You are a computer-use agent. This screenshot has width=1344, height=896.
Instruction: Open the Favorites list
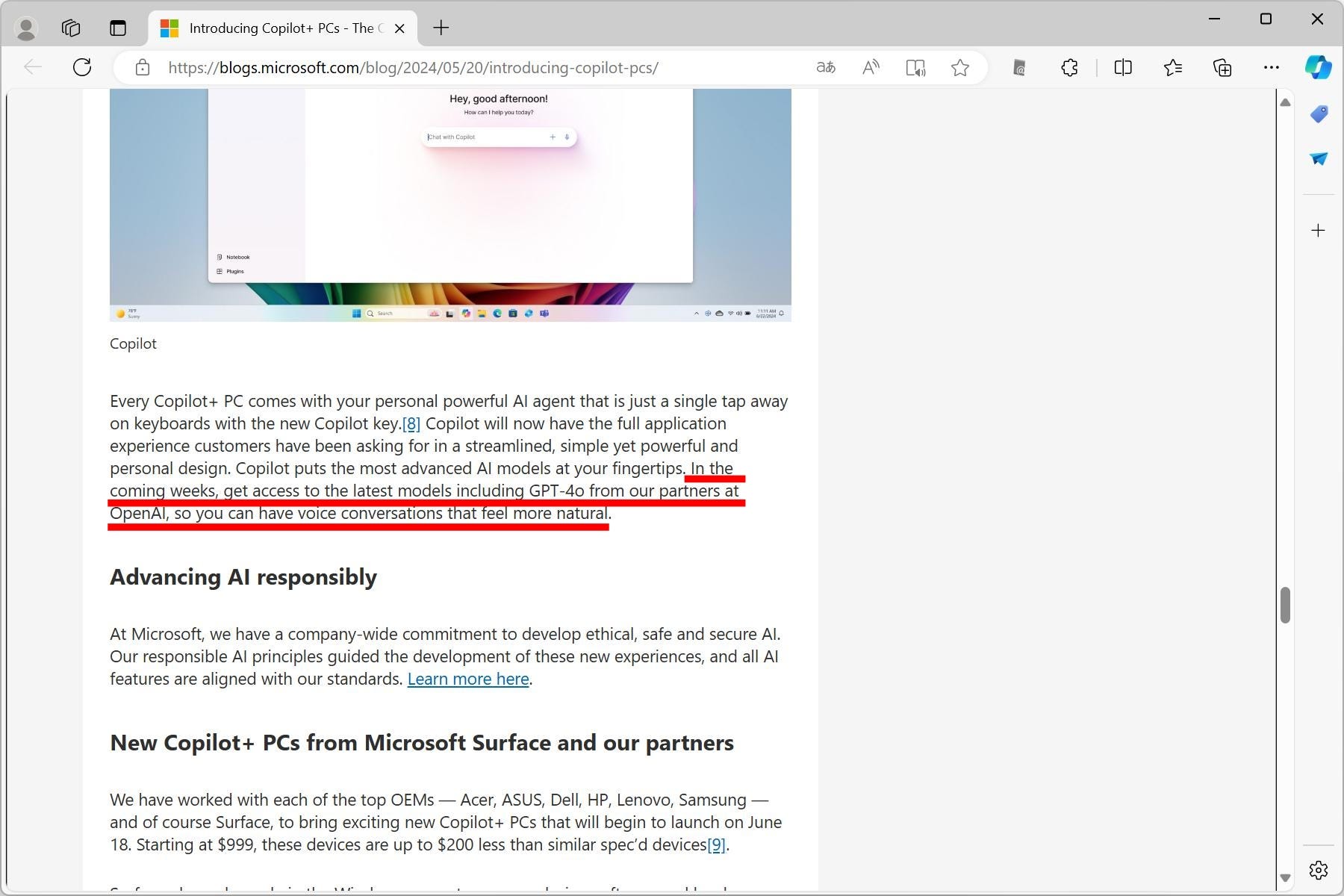tap(1173, 68)
